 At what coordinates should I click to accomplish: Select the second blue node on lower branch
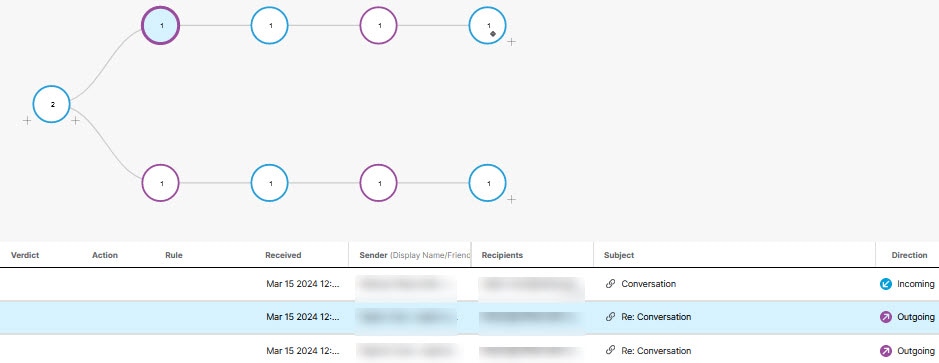(x=269, y=183)
